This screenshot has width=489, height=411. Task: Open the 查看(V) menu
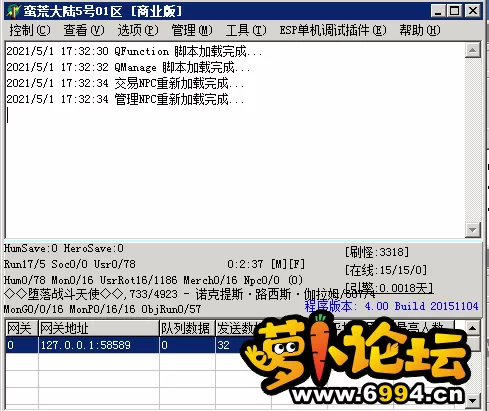pyautogui.click(x=84, y=30)
